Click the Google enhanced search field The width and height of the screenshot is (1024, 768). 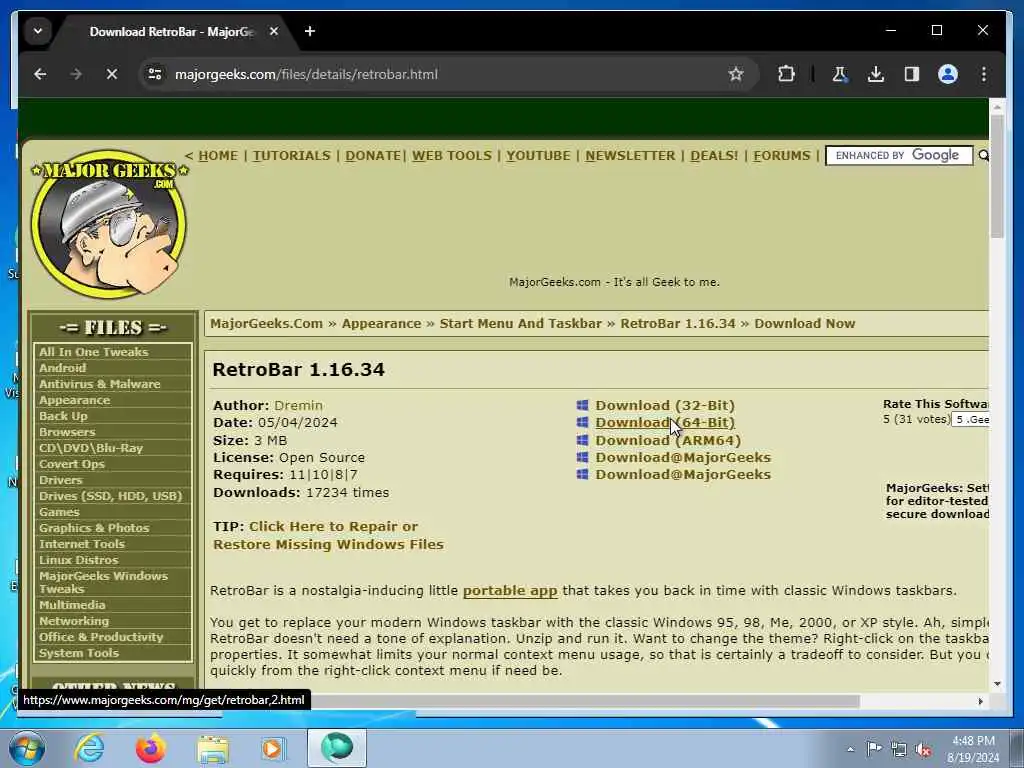point(899,155)
